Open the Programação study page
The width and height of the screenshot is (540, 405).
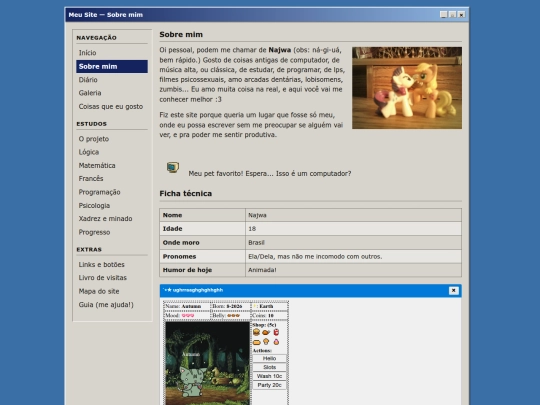112,192
